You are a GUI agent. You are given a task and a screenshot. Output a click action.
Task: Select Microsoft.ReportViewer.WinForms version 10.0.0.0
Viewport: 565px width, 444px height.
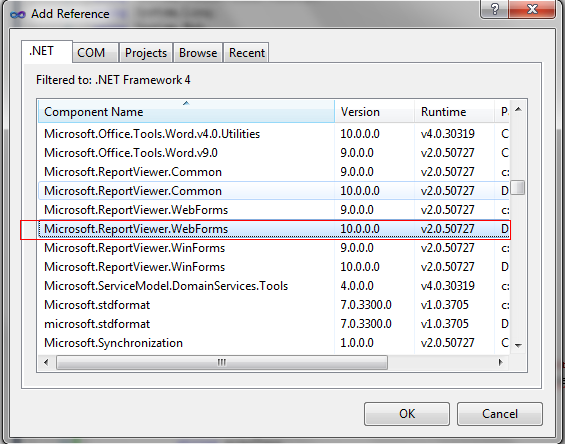click(274, 267)
